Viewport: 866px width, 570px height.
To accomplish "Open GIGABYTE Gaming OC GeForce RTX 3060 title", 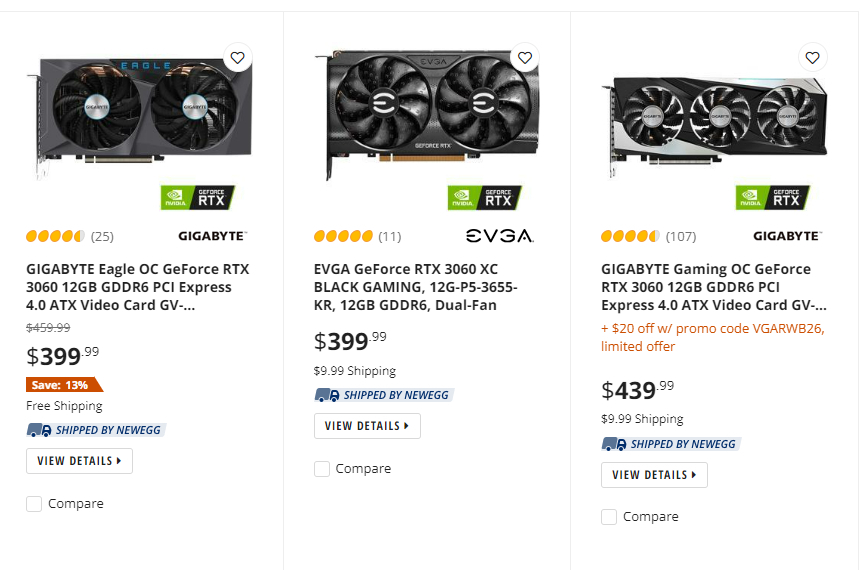I will click(713, 287).
